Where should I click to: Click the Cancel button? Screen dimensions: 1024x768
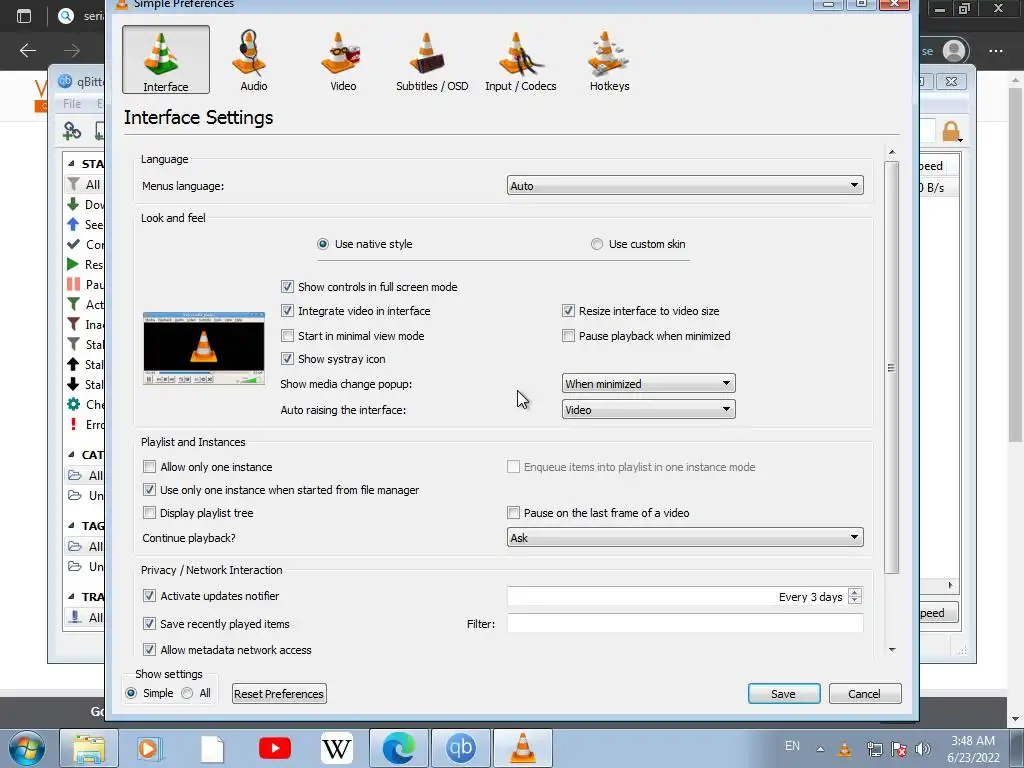coord(865,694)
